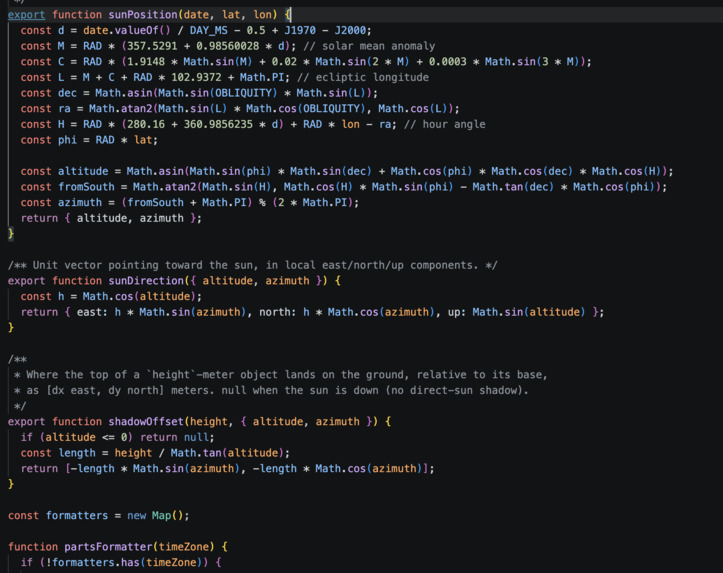This screenshot has height=573, width=723.
Task: Click 'length' in 'const length = height'
Action: (77, 454)
